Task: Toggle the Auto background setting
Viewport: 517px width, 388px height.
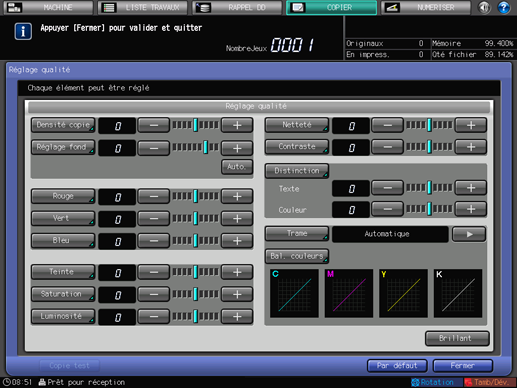Action: [237, 167]
